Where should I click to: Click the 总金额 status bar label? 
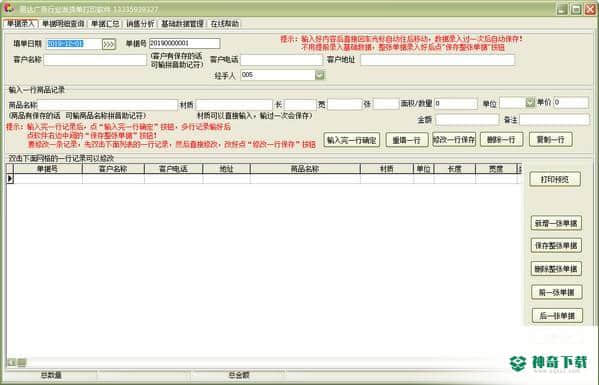pyautogui.click(x=239, y=375)
